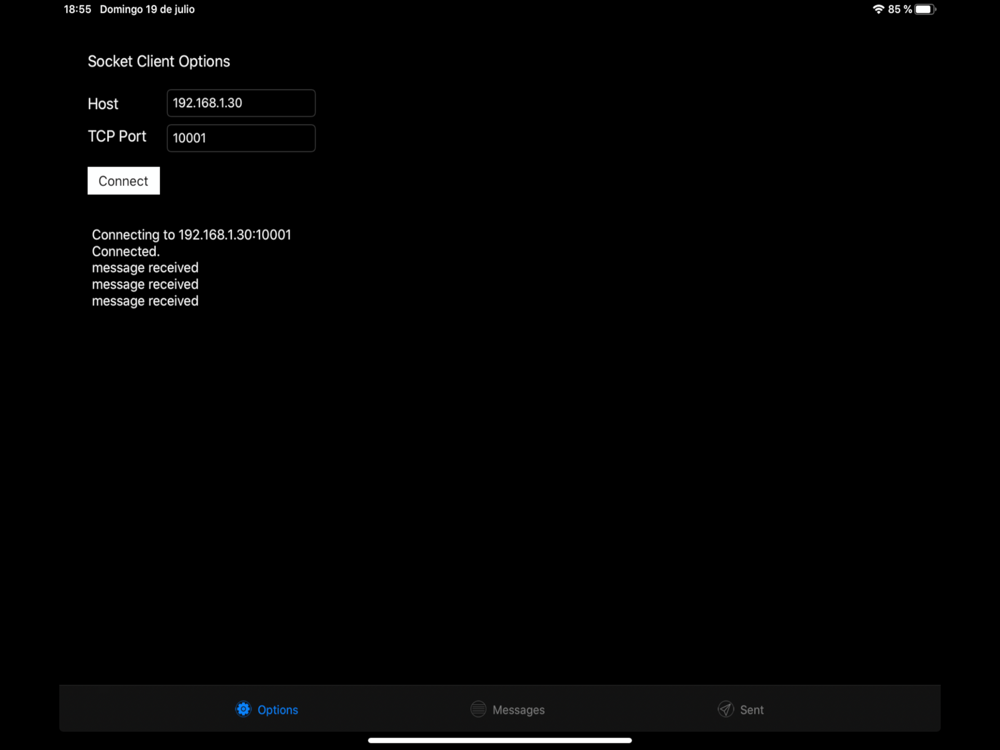The width and height of the screenshot is (1000, 750).
Task: Click the TCP Port label
Action: tap(117, 136)
